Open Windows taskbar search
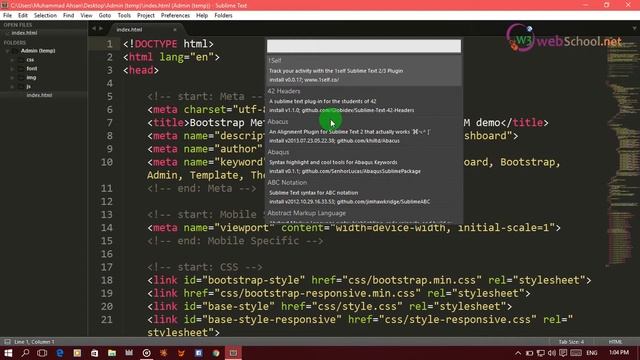This screenshot has height=360, width=640. pyautogui.click(x=25, y=353)
